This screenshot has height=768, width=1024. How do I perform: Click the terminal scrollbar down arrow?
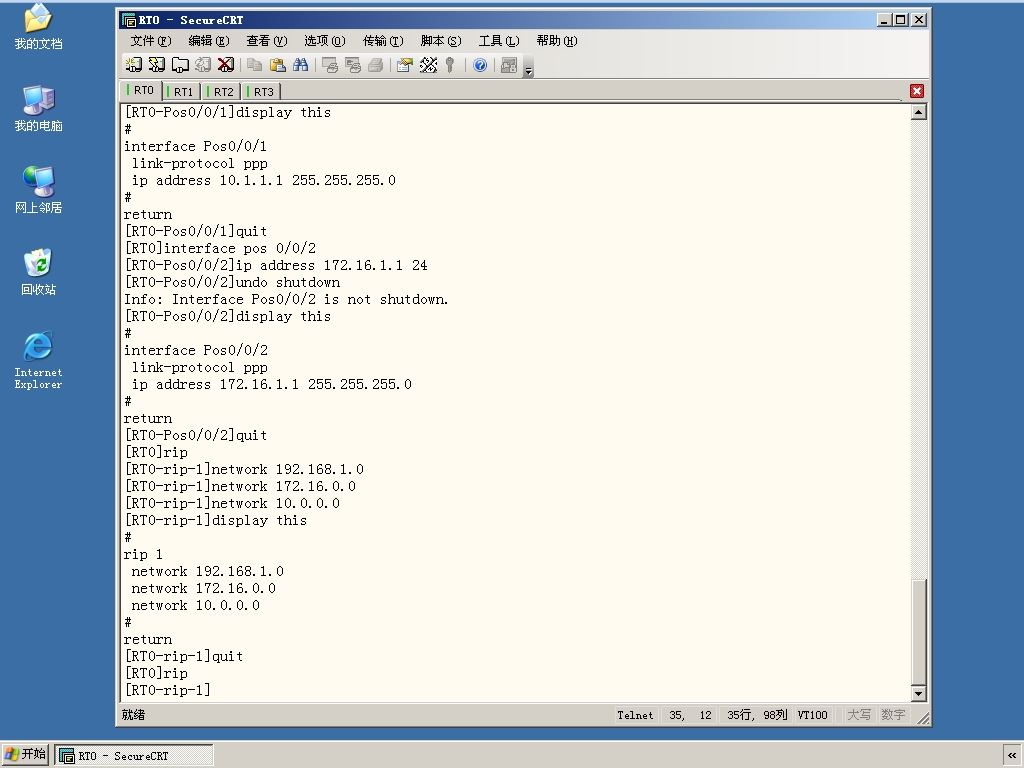coord(918,694)
